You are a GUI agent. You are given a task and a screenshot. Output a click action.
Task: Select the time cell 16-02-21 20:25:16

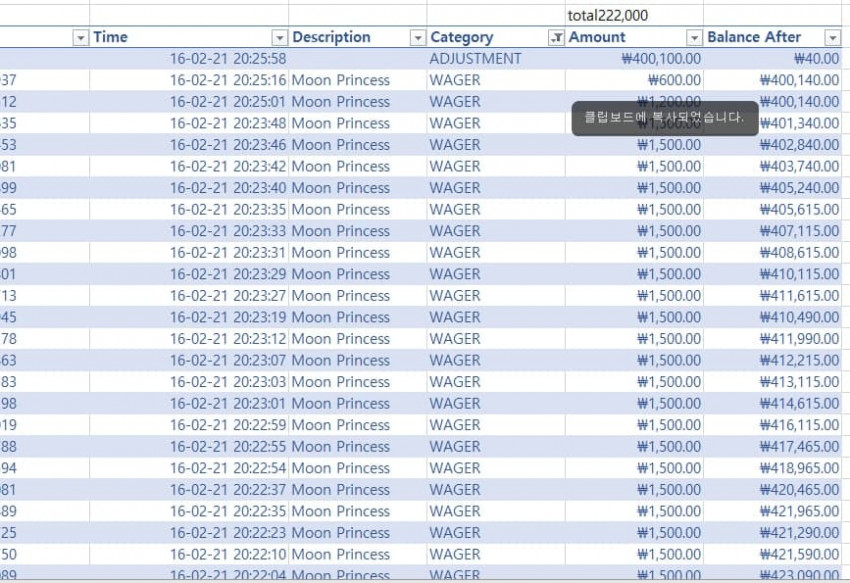(189, 80)
